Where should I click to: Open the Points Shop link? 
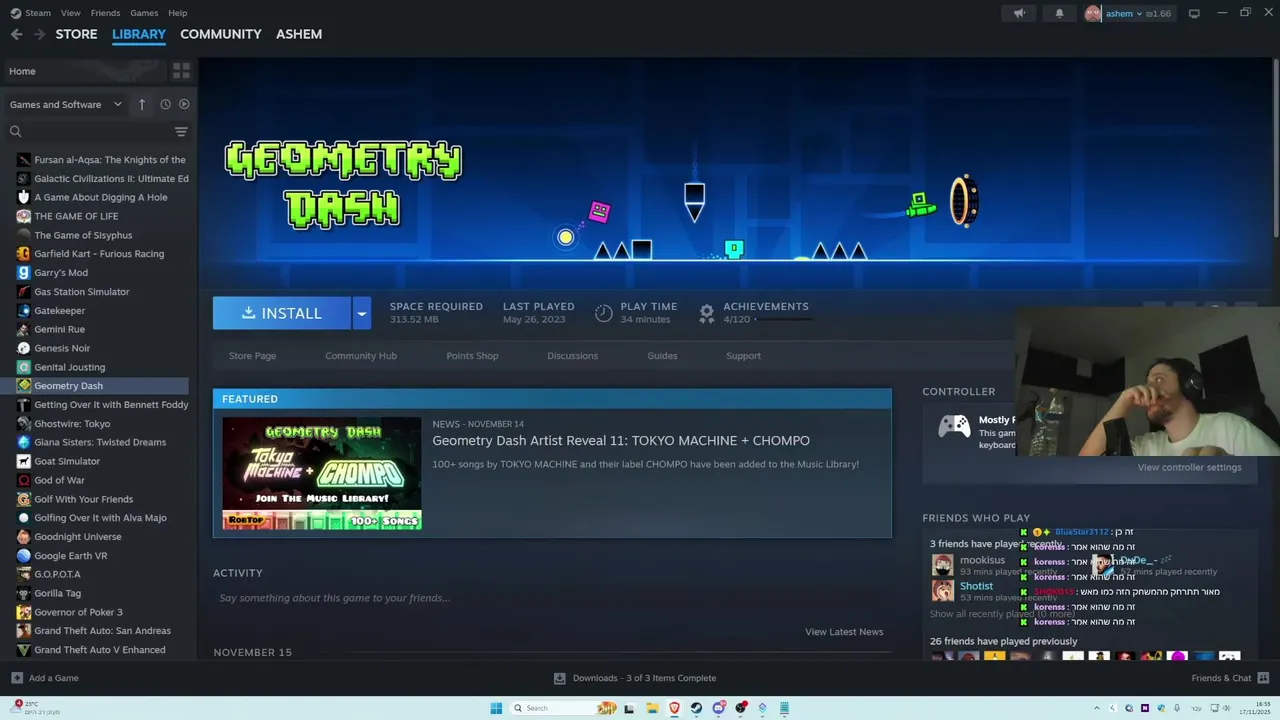(472, 356)
